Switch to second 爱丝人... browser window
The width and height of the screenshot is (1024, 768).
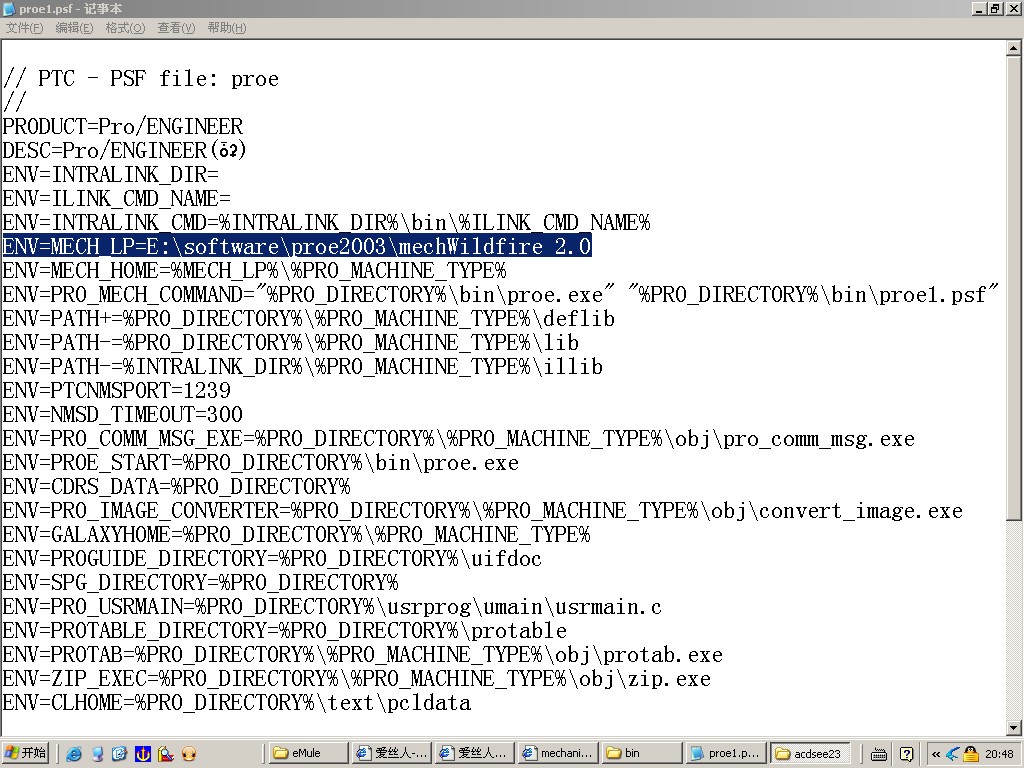click(x=474, y=753)
